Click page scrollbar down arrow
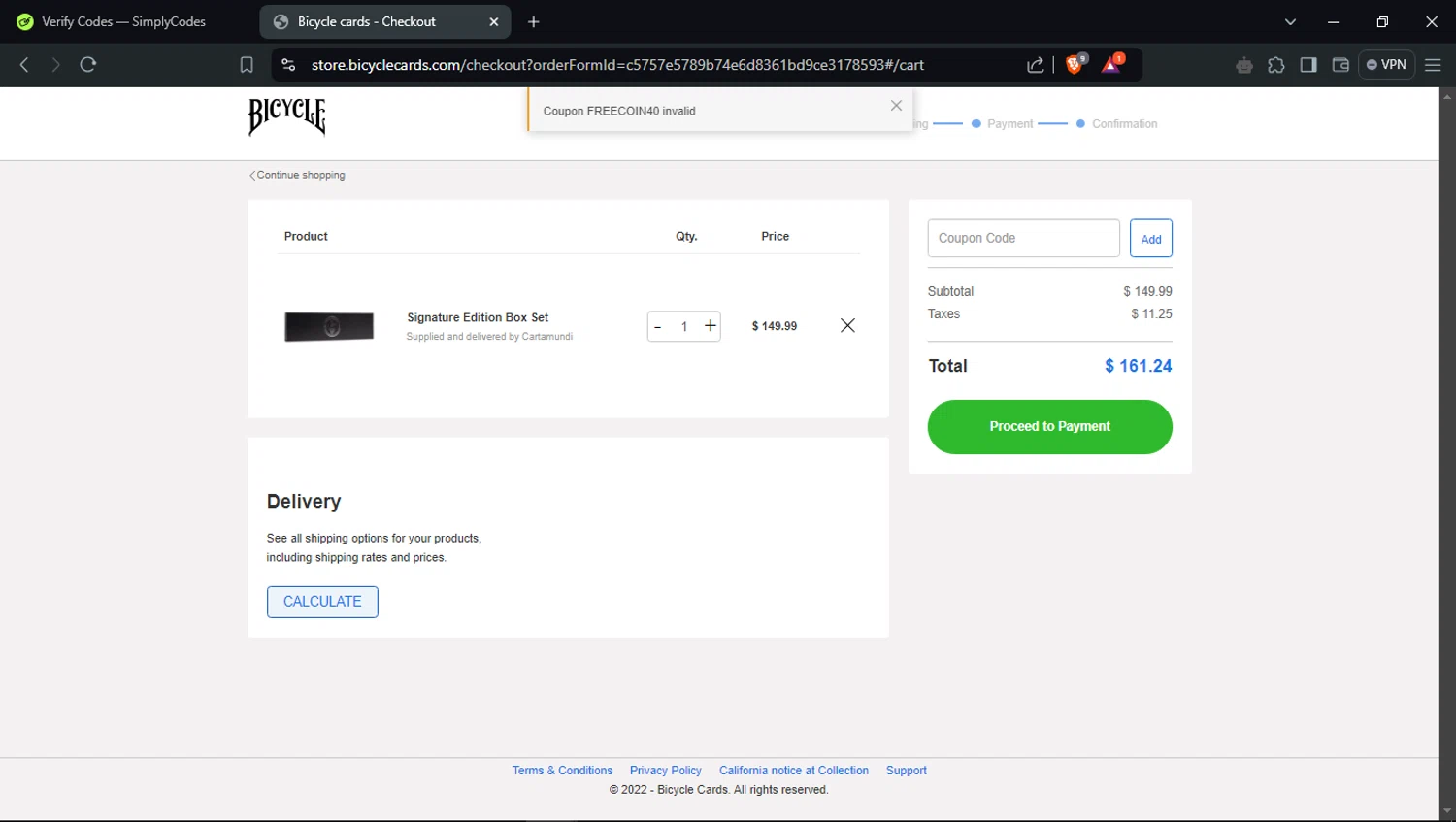Image resolution: width=1456 pixels, height=822 pixels. pyautogui.click(x=1447, y=811)
